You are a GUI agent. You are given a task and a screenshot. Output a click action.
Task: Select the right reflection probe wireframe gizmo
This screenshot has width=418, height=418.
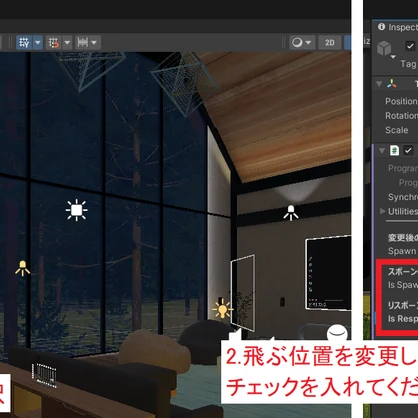click(x=185, y=85)
